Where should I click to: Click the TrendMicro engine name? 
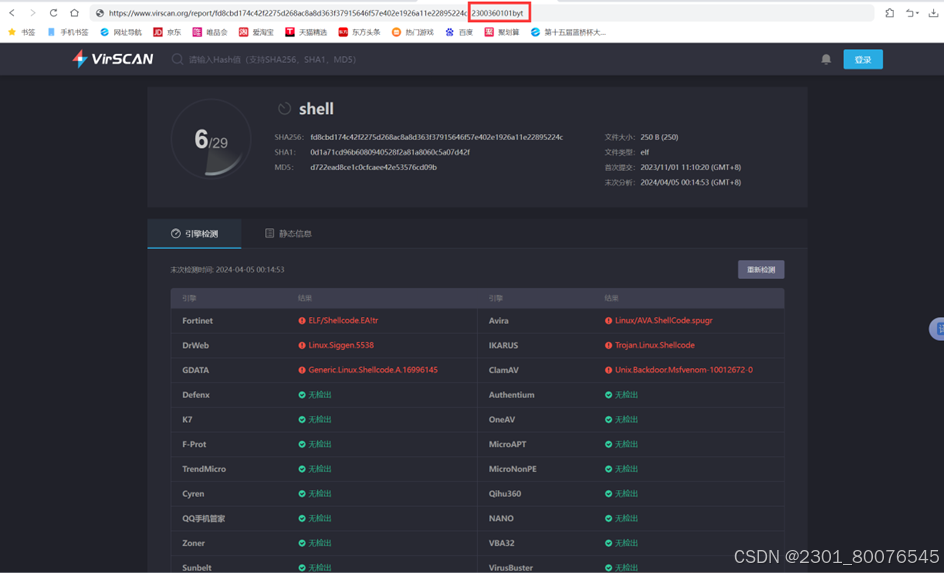(x=204, y=469)
